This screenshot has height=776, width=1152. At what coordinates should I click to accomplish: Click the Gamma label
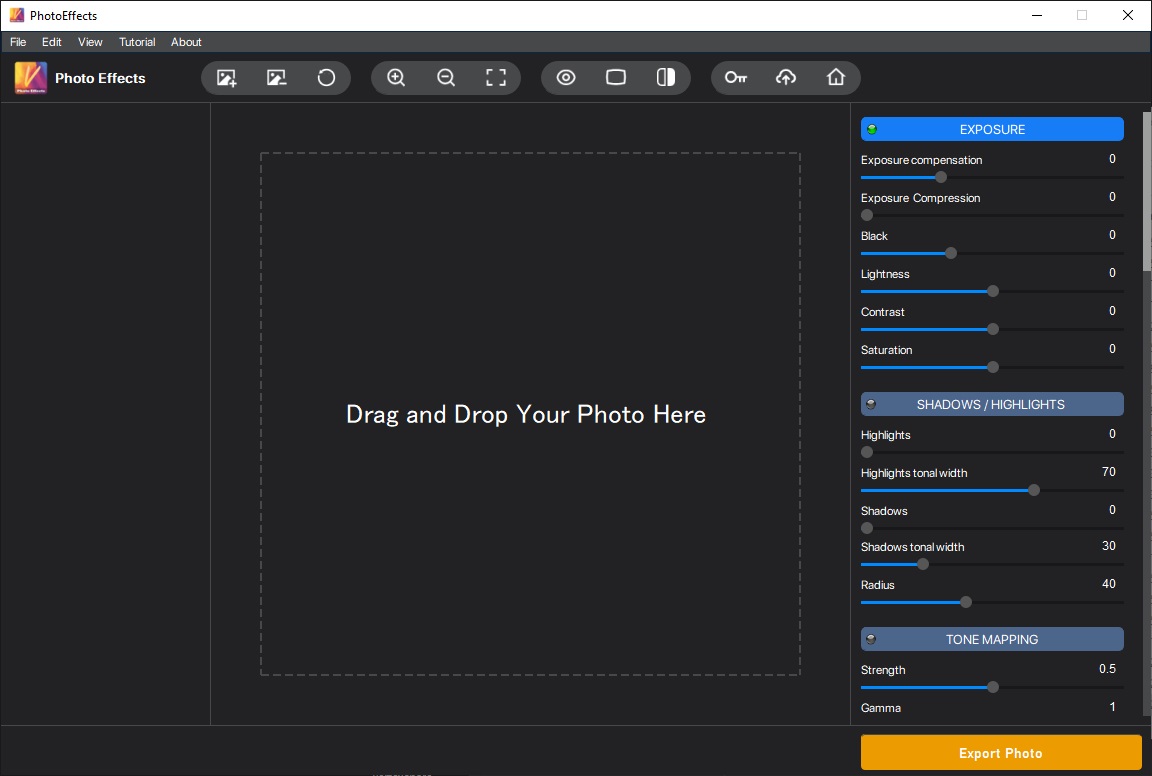click(881, 708)
